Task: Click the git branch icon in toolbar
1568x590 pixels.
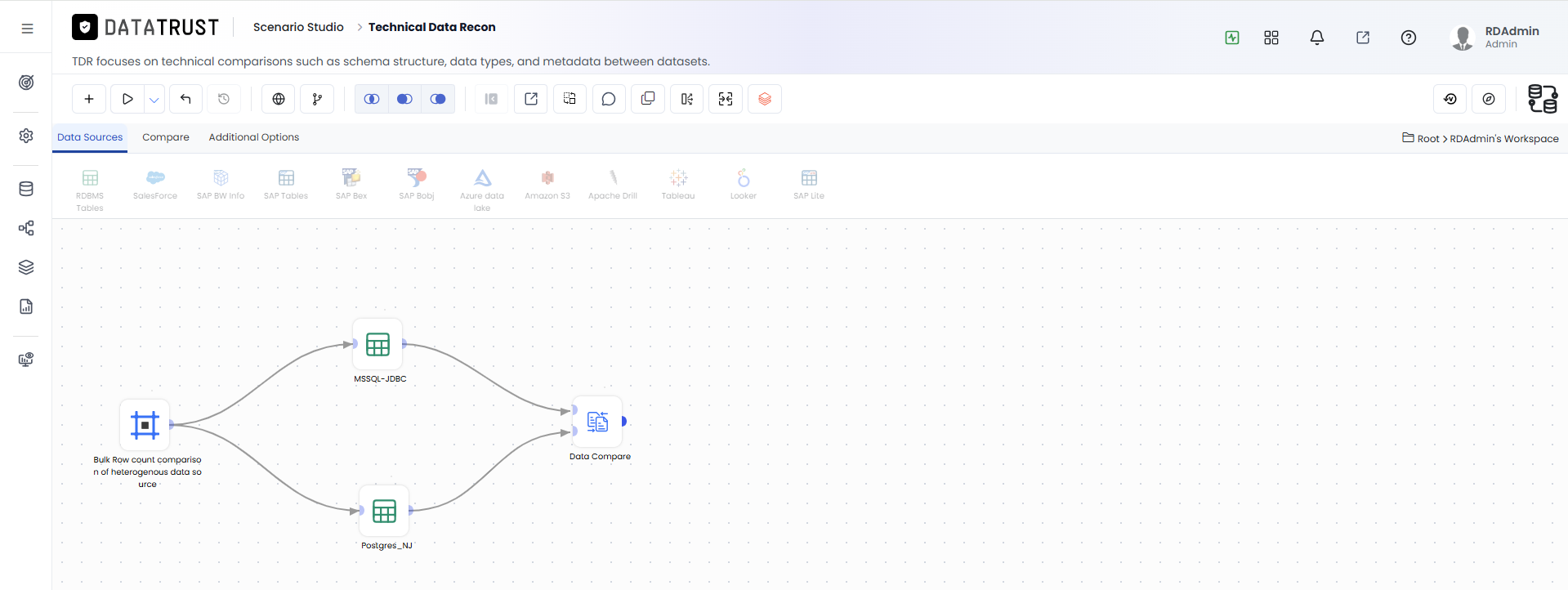Action: click(x=317, y=99)
